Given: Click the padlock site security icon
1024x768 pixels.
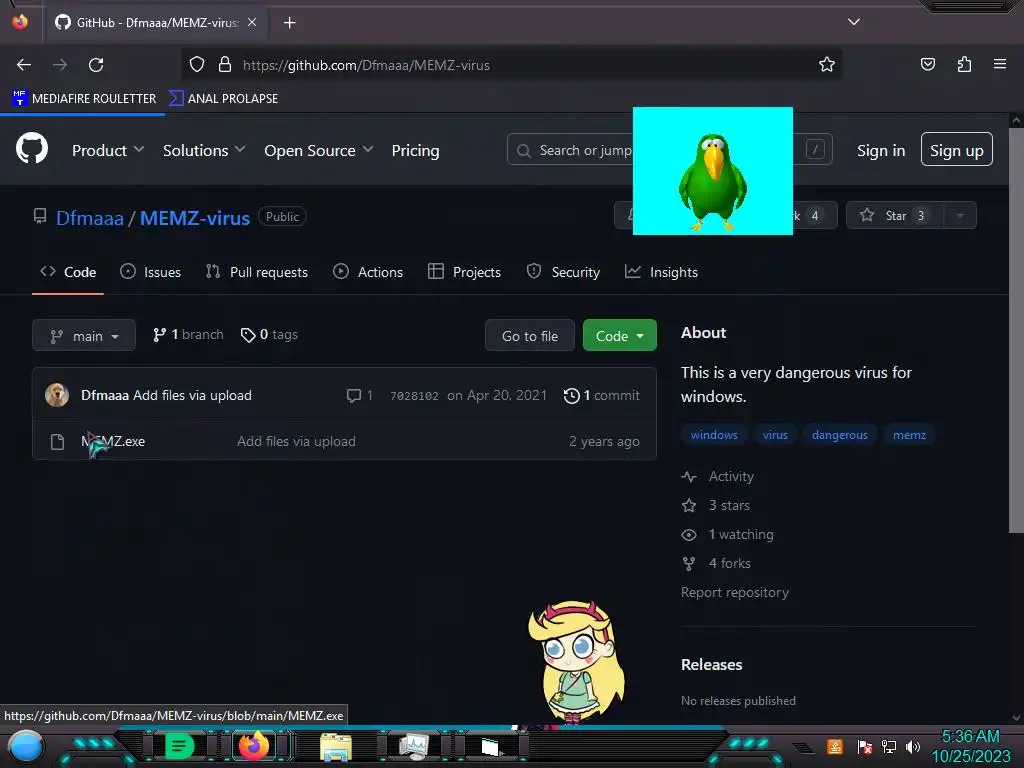Looking at the screenshot, I should pos(225,65).
